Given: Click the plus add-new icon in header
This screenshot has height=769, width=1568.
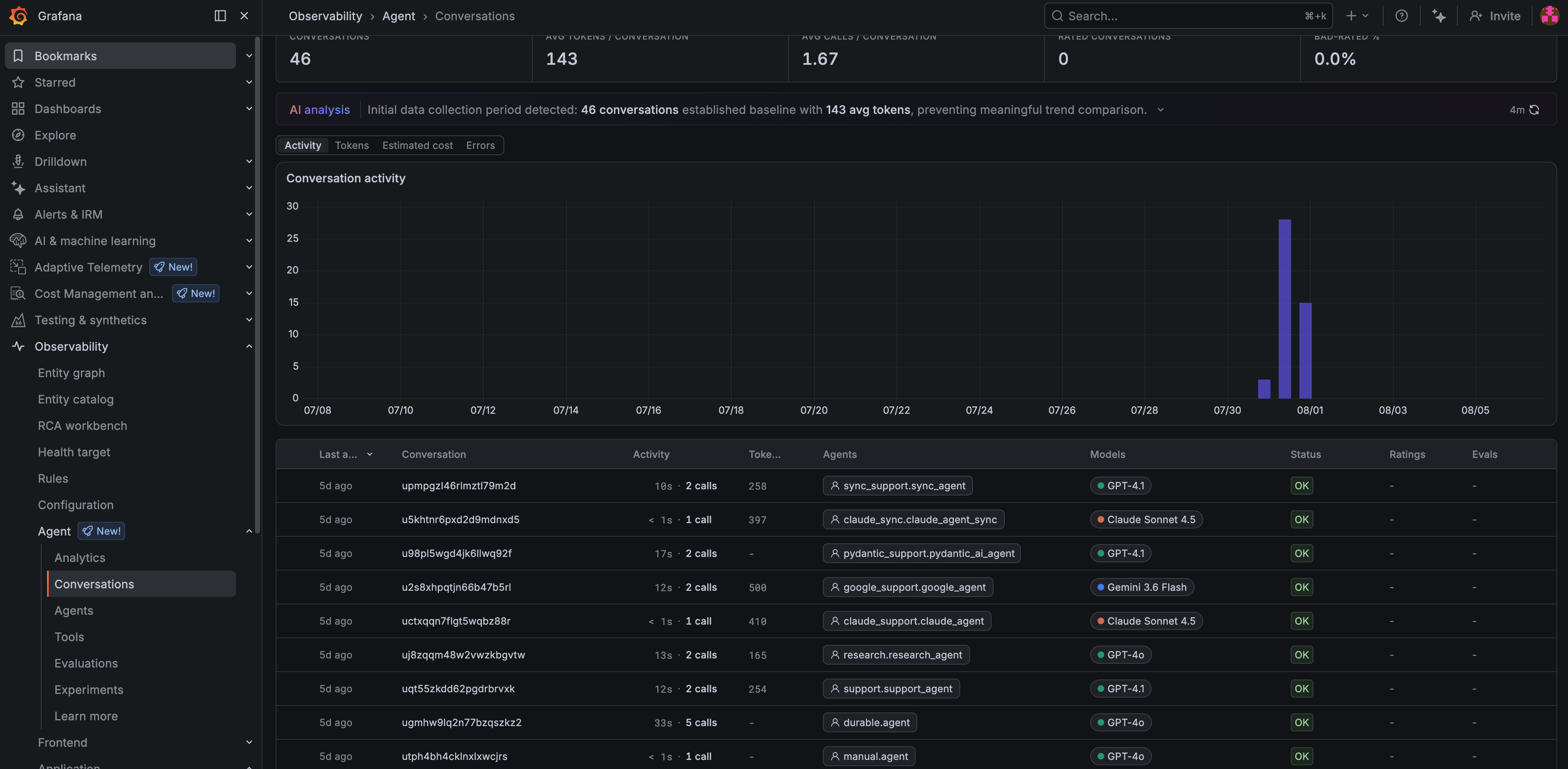Looking at the screenshot, I should coord(1351,16).
